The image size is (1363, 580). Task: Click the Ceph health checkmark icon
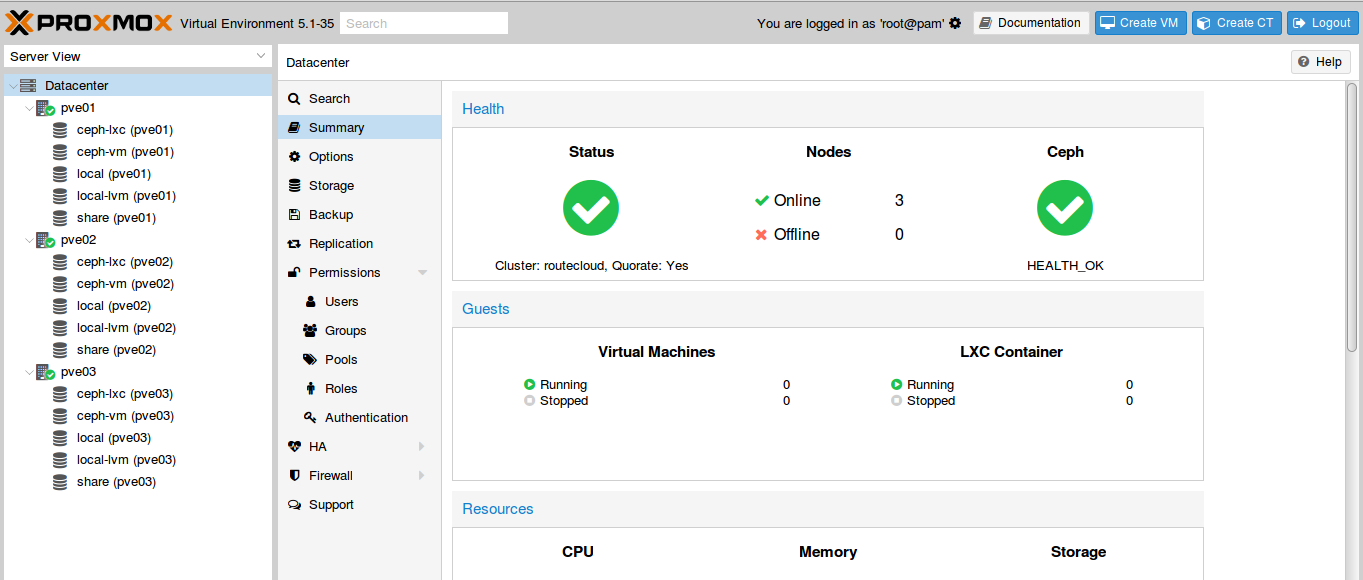1065,208
